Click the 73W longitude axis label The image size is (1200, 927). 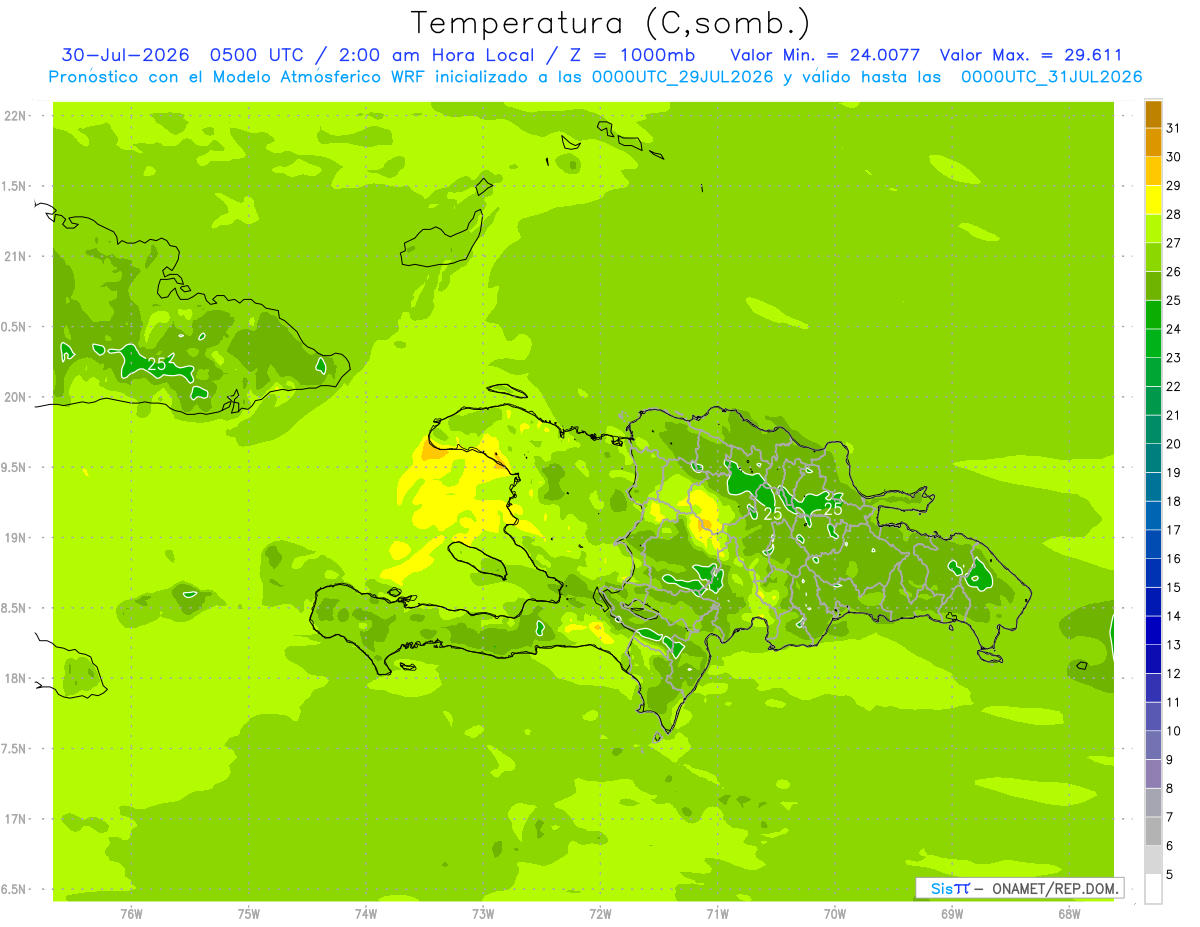click(x=483, y=913)
